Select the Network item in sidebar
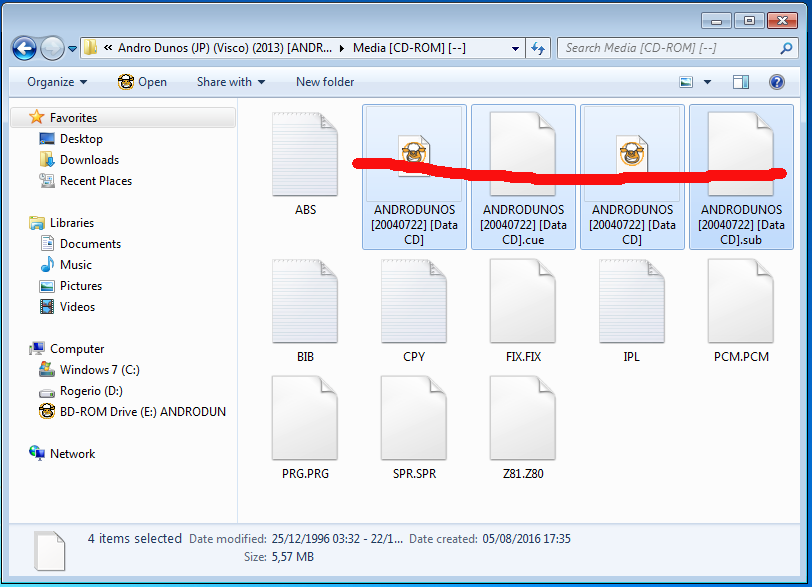 point(72,454)
